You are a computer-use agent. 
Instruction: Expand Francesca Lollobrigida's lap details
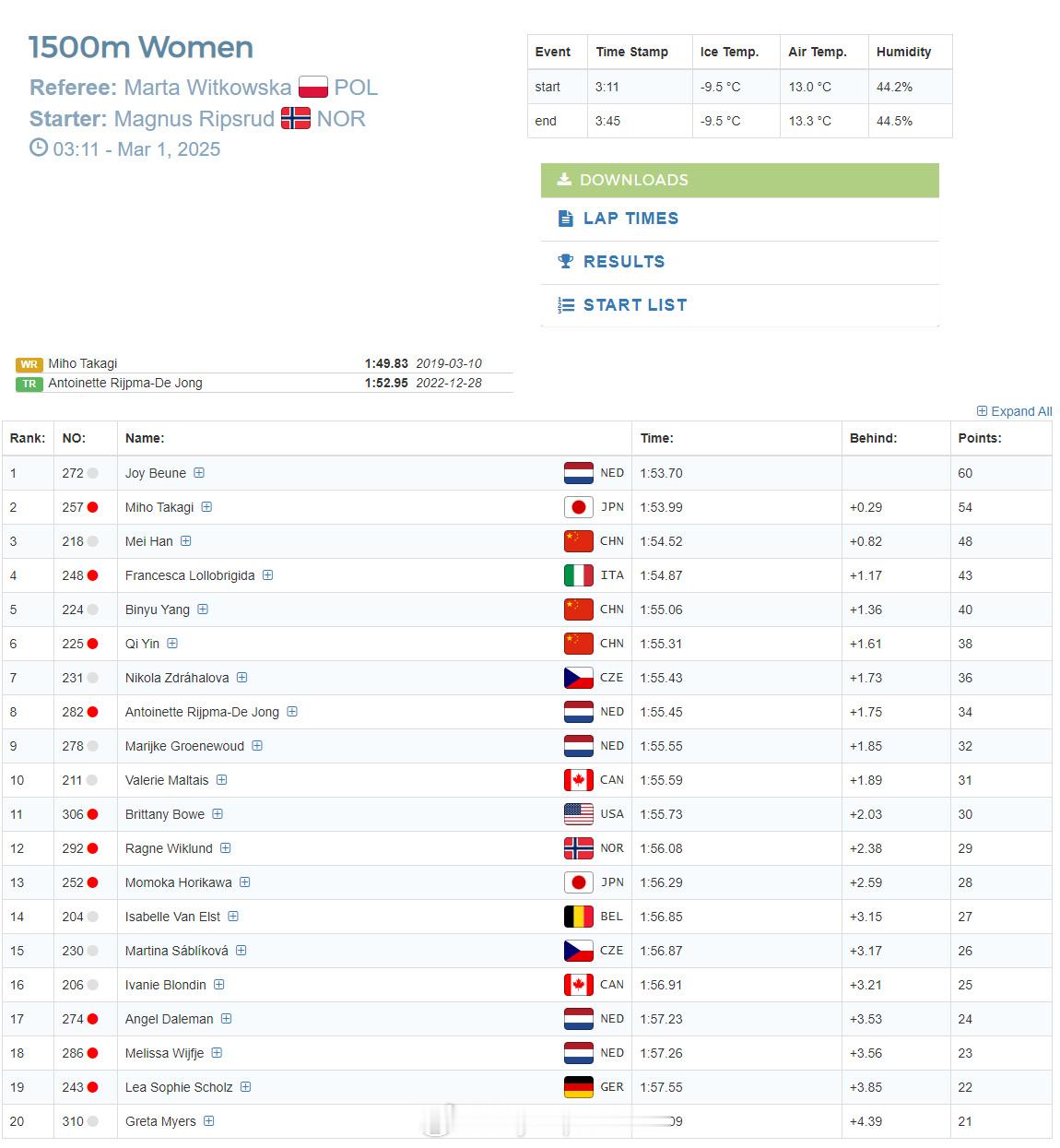click(x=267, y=575)
